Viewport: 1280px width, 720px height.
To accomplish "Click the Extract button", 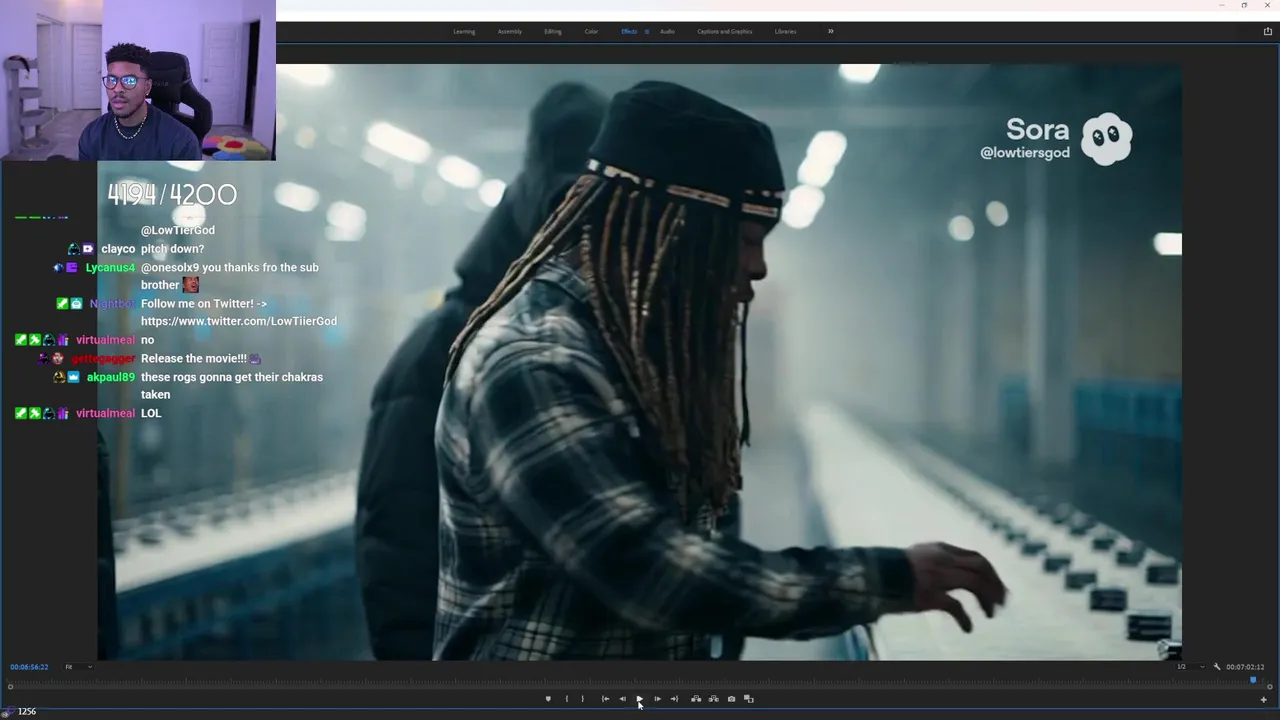I will [713, 699].
